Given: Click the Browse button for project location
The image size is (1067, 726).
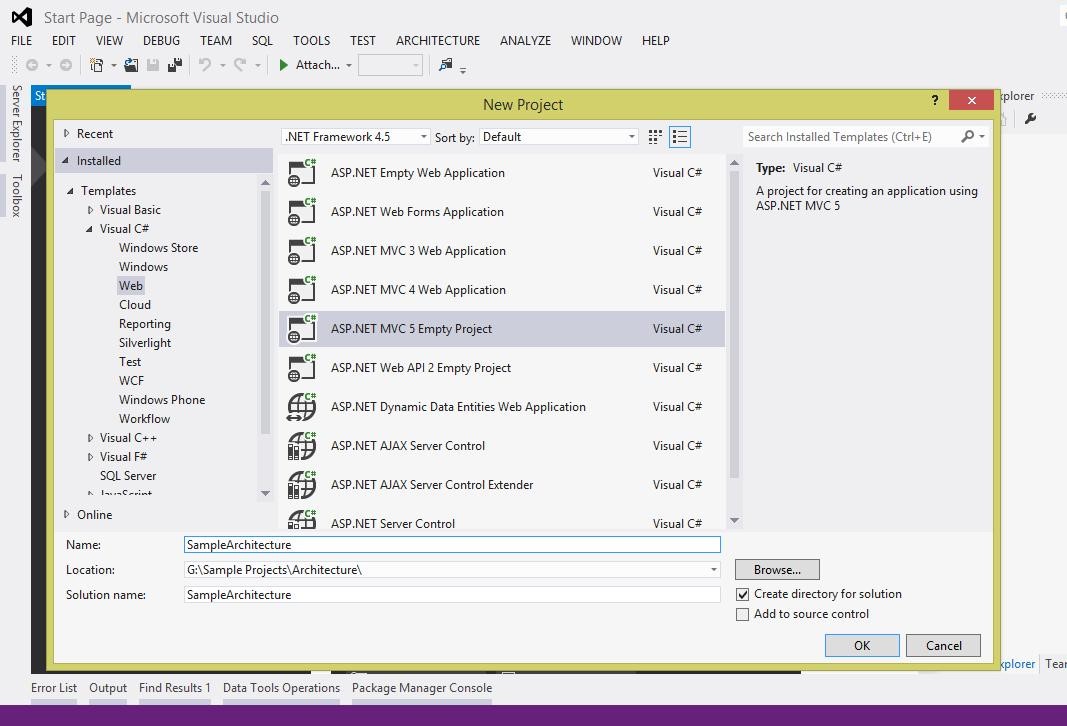Looking at the screenshot, I should (x=777, y=569).
